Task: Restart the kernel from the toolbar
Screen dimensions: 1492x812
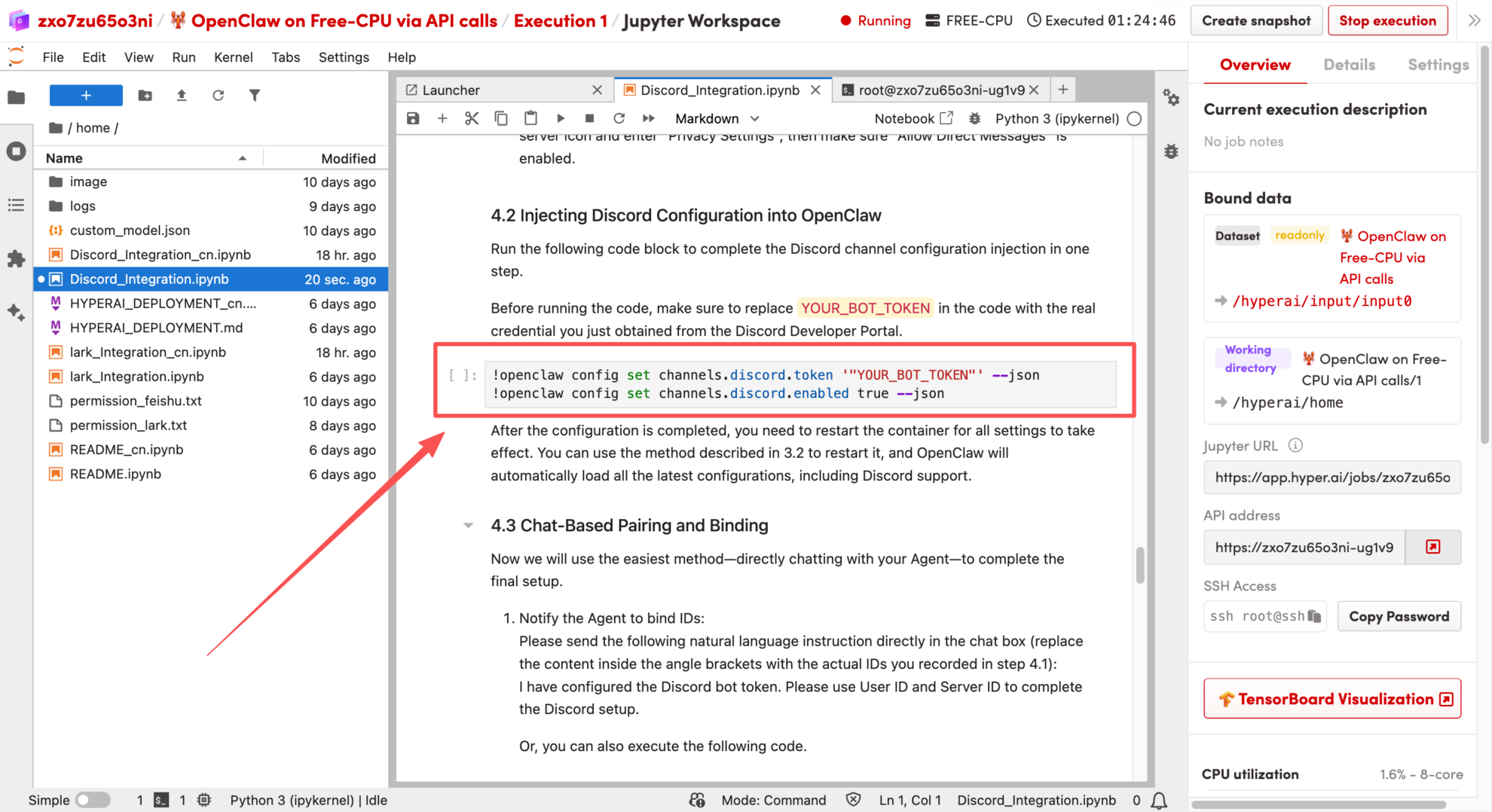Action: click(619, 118)
